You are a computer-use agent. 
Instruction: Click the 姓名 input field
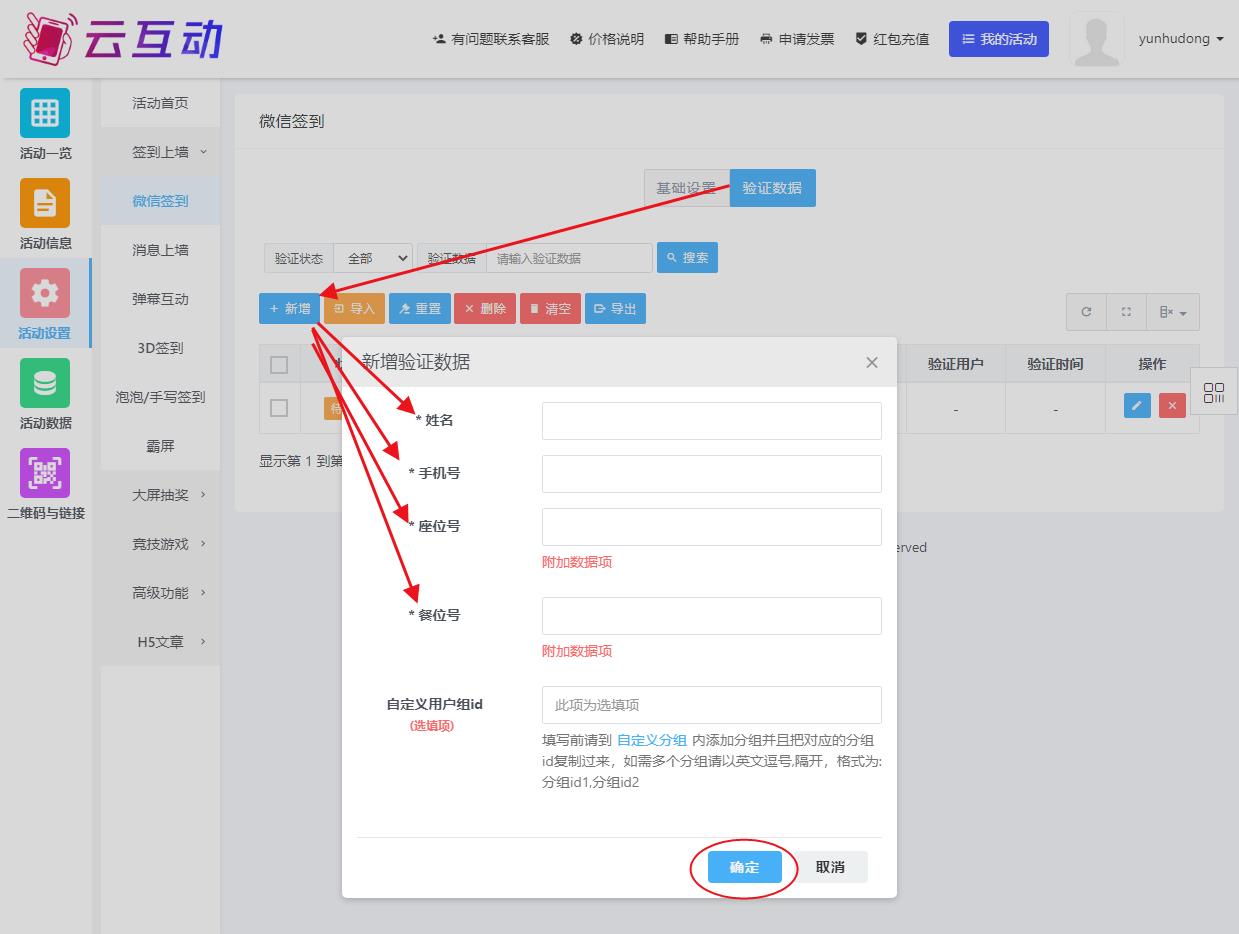(711, 421)
